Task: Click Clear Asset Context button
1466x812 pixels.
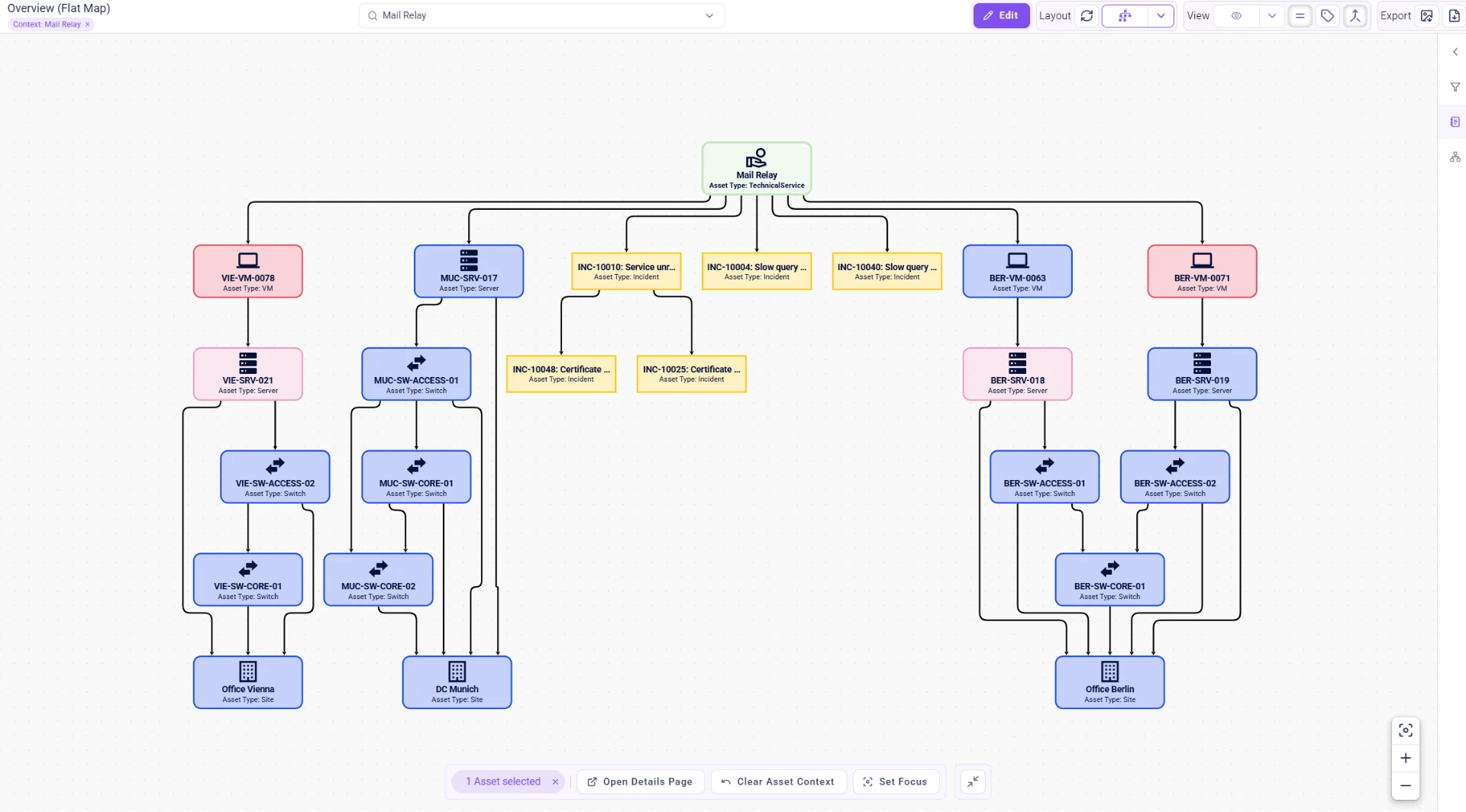Action: click(778, 782)
